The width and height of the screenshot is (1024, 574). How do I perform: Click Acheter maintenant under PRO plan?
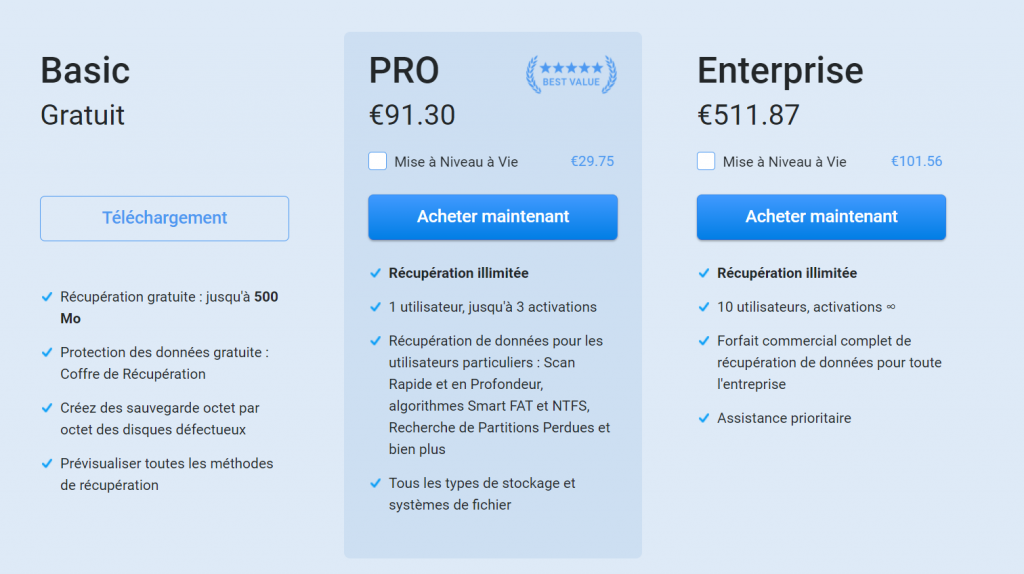pos(493,217)
